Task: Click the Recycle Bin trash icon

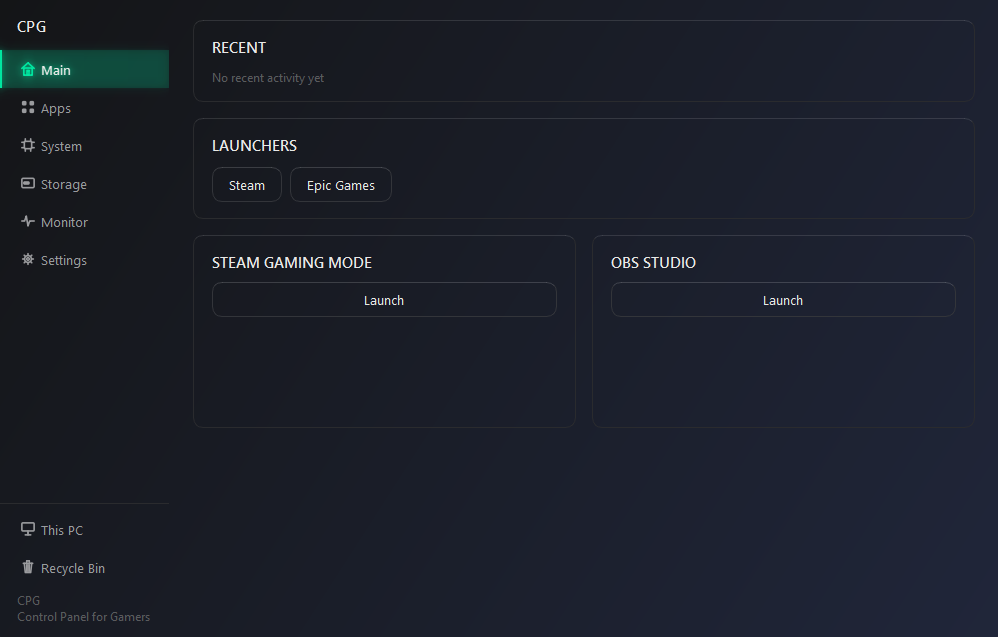Action: pos(28,567)
